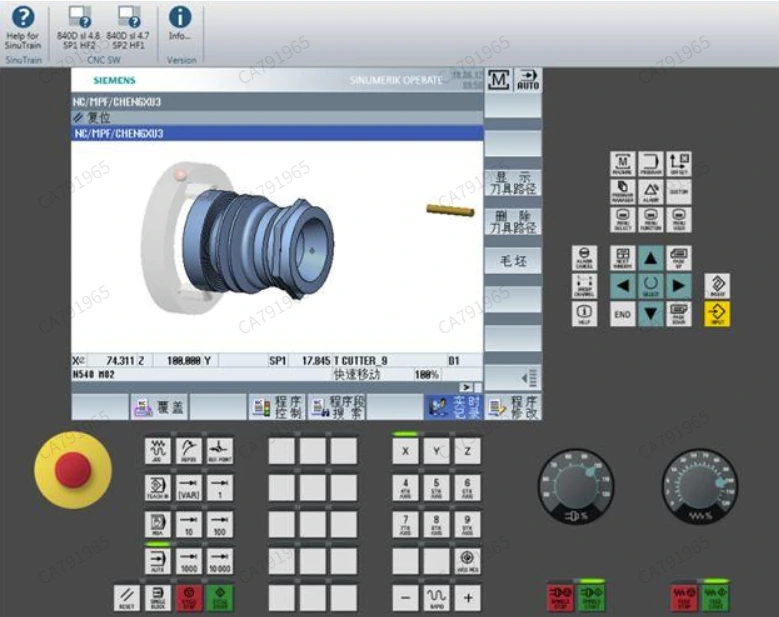Click the PROGRAM key on the keypad
The image size is (779, 617).
click(650, 164)
